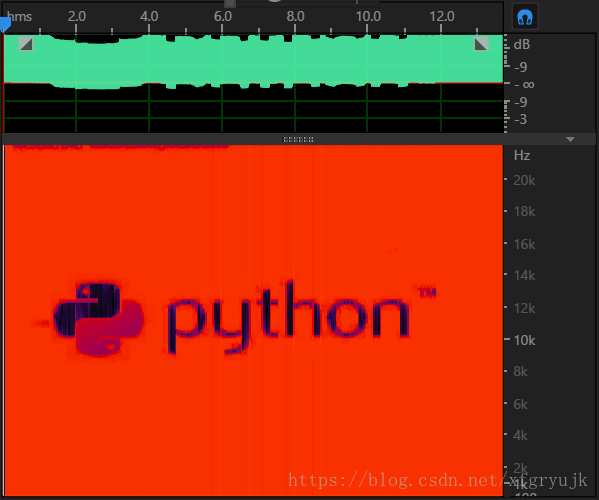
Task: Click the Hz frequency scale label
Action: [x=522, y=155]
